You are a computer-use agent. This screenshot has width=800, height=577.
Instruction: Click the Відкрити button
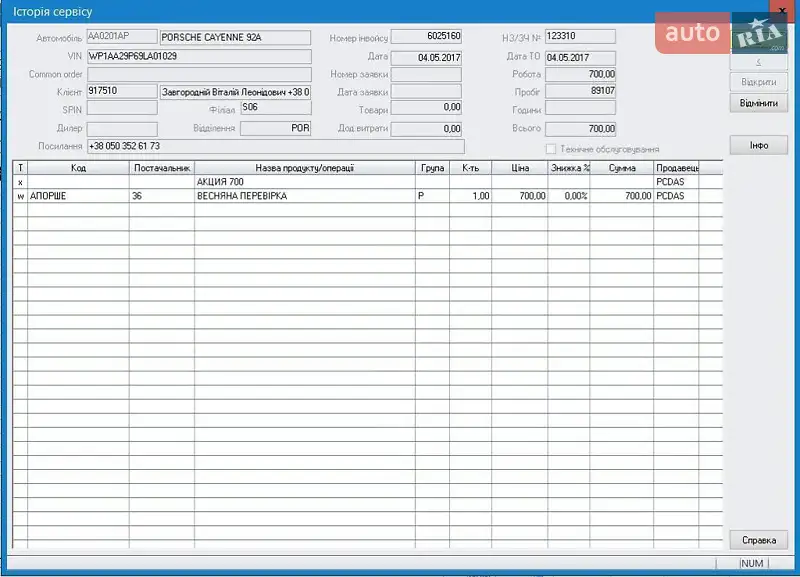point(759,82)
